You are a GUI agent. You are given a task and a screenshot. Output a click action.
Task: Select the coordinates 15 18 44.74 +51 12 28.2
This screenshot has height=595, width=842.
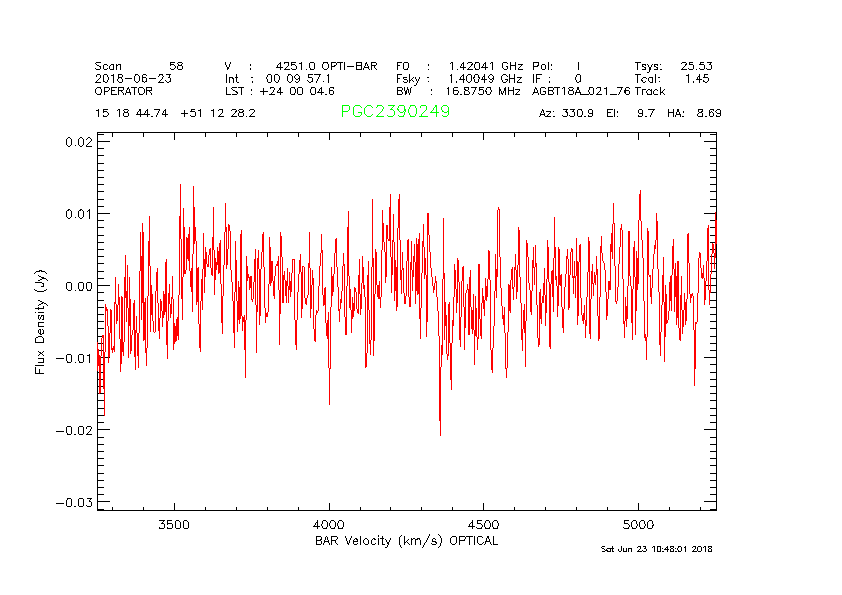coord(175,113)
